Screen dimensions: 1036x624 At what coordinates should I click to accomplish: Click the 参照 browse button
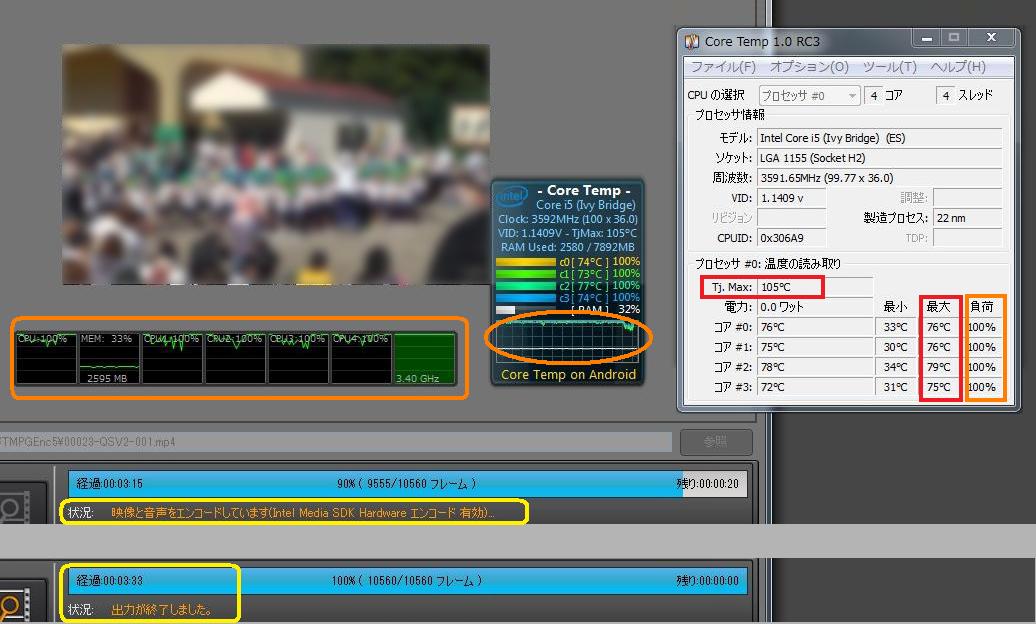(x=716, y=441)
